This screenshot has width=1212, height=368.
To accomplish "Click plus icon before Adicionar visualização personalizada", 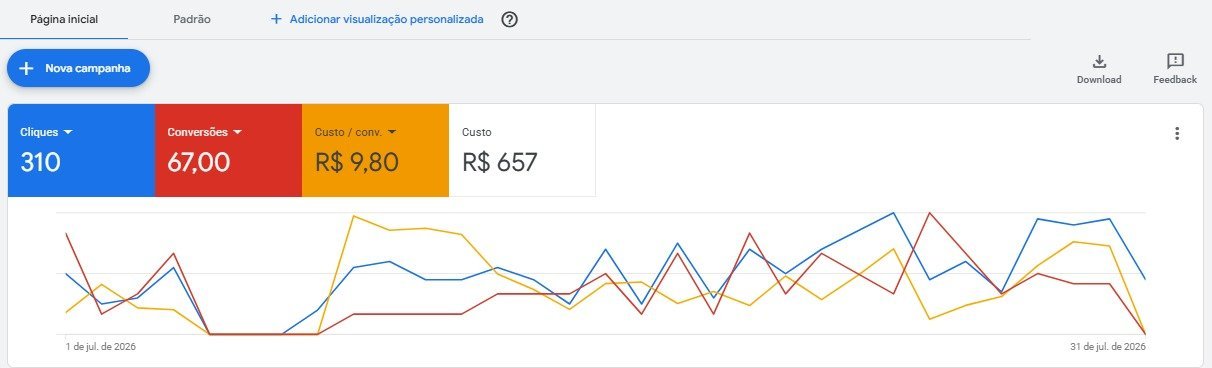I will (276, 19).
